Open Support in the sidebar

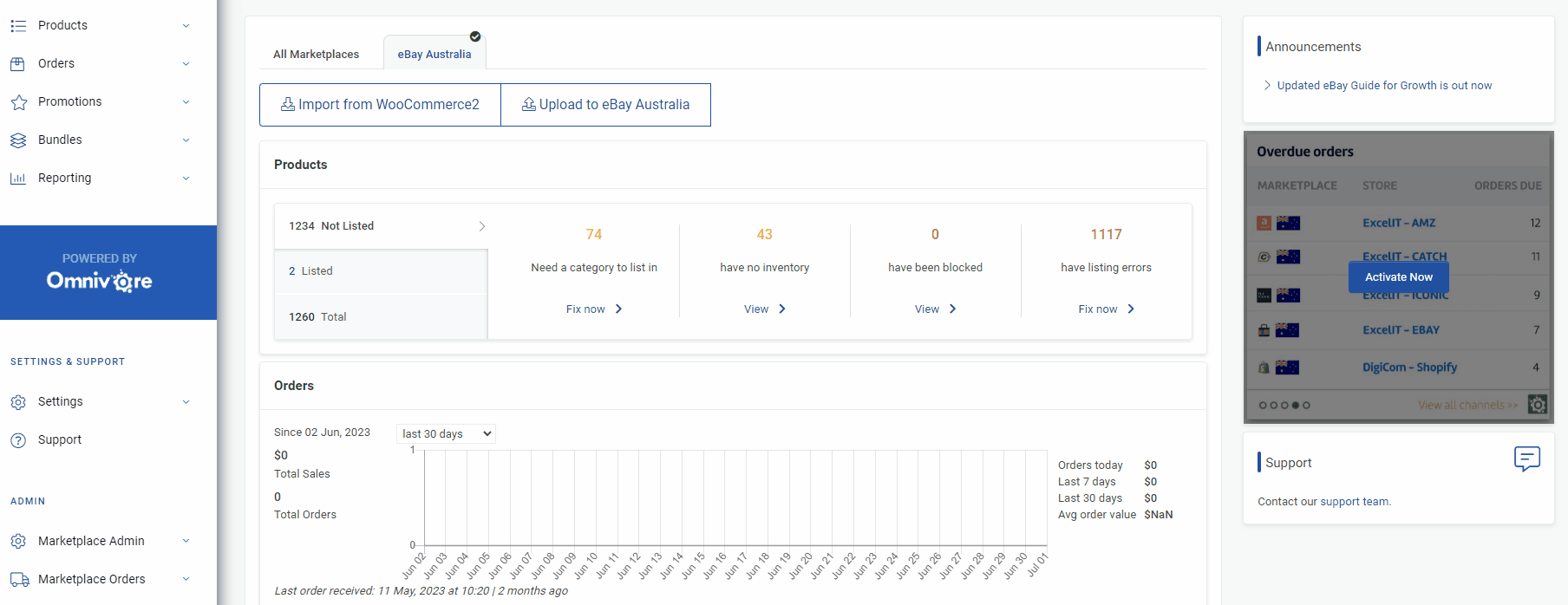pyautogui.click(x=60, y=440)
